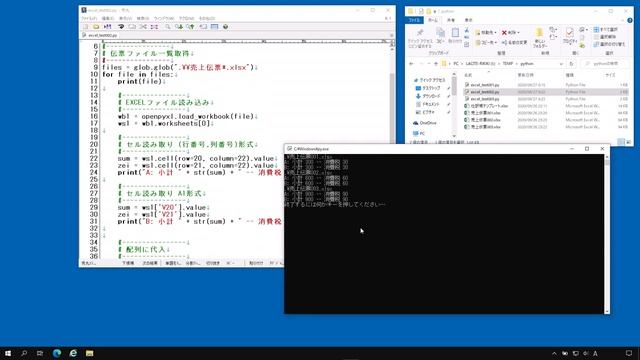Click the TEMP breadcrumb in address bar
640x360 pixels.
(508, 64)
